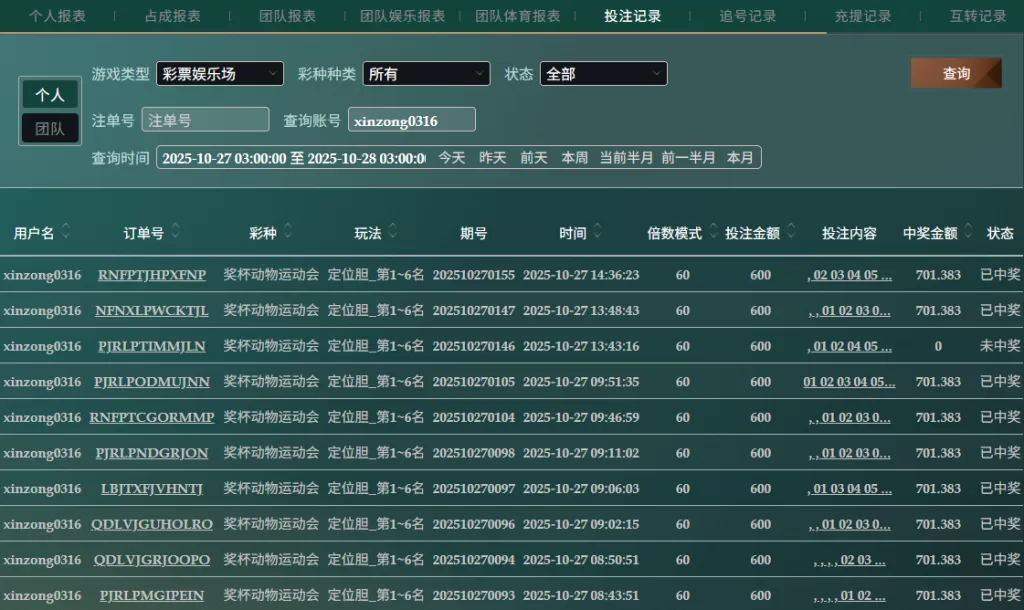Open order link RNFPTJHPXFNP
The image size is (1024, 610).
coord(152,275)
